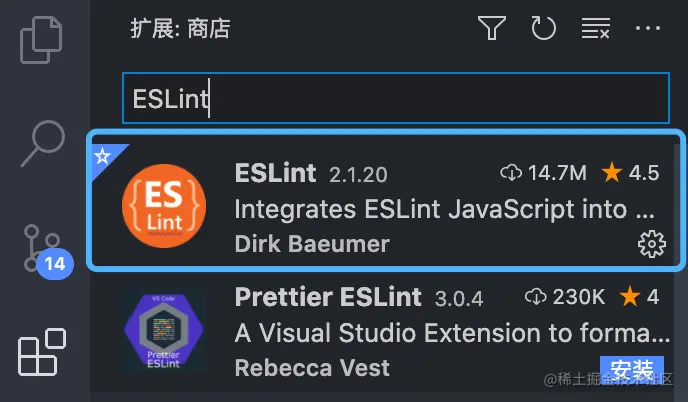Click the ESLint search input field

pyautogui.click(x=396, y=98)
